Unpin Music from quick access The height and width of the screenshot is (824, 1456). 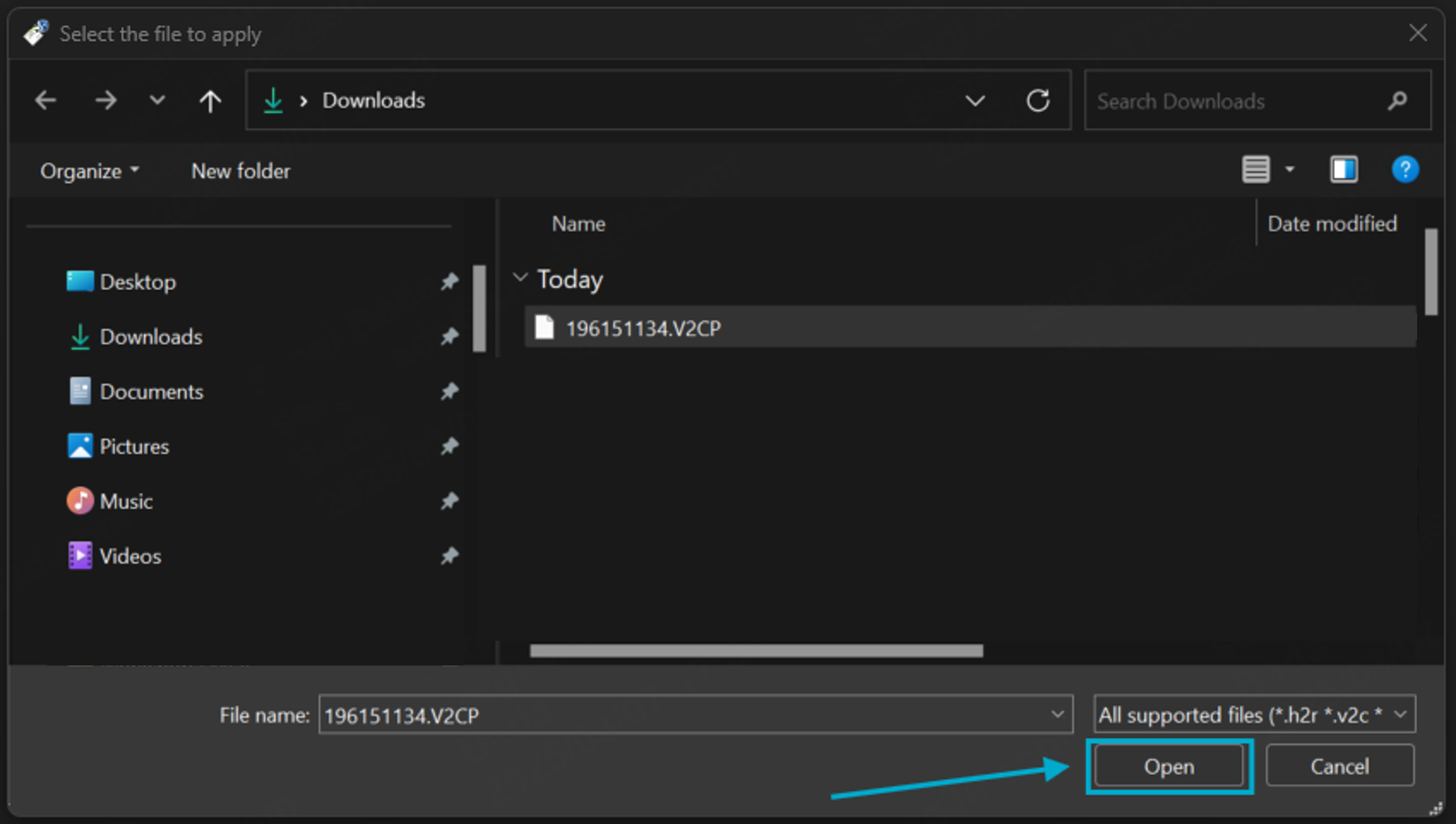pos(448,501)
